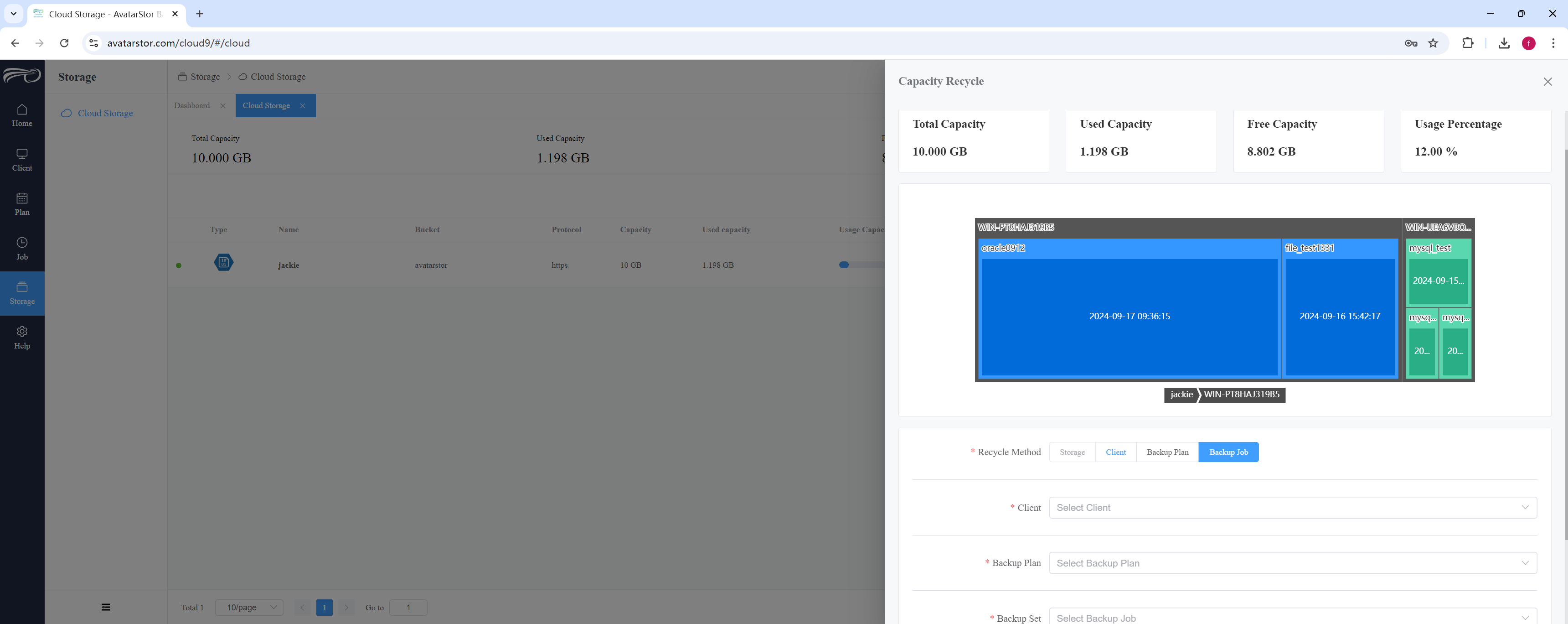Open the Chrome profile avatar
Image resolution: width=1568 pixels, height=624 pixels.
click(x=1528, y=43)
